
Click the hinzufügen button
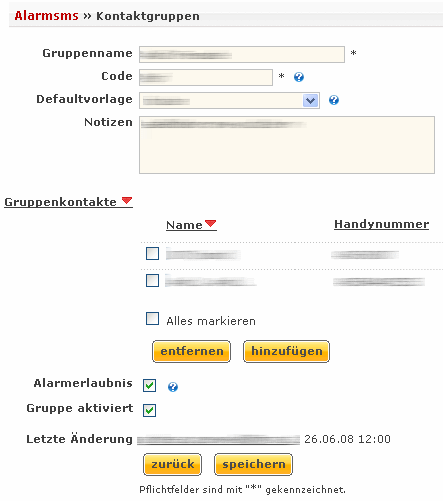click(x=287, y=351)
